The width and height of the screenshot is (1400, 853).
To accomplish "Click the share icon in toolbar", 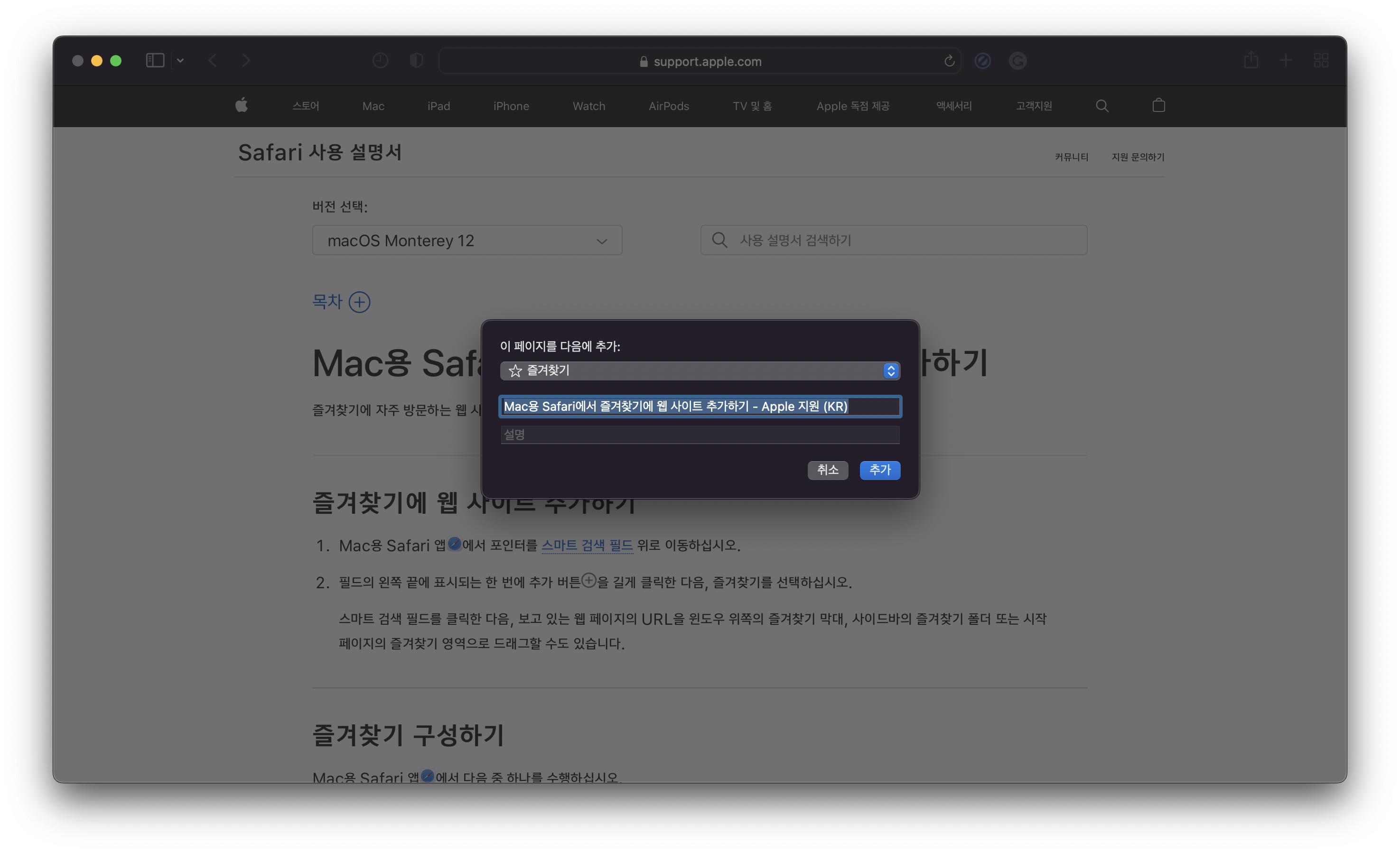I will (x=1251, y=60).
